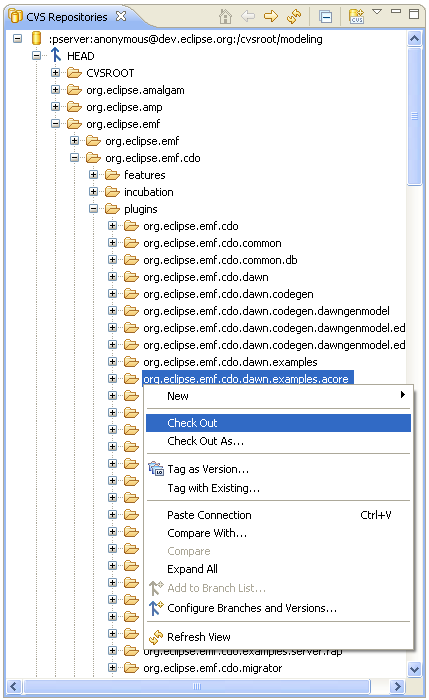Viewport: 429px width, 700px height.
Task: Choose Check Out As... menu entry
Action: (x=278, y=441)
